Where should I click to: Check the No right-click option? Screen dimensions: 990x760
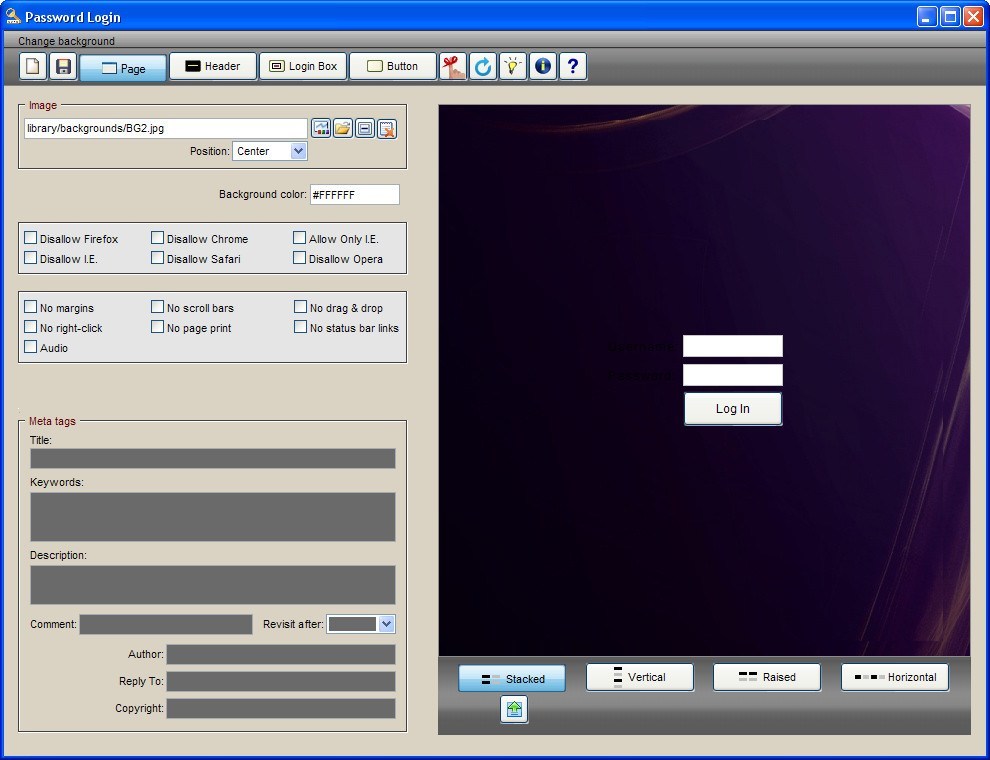30,327
